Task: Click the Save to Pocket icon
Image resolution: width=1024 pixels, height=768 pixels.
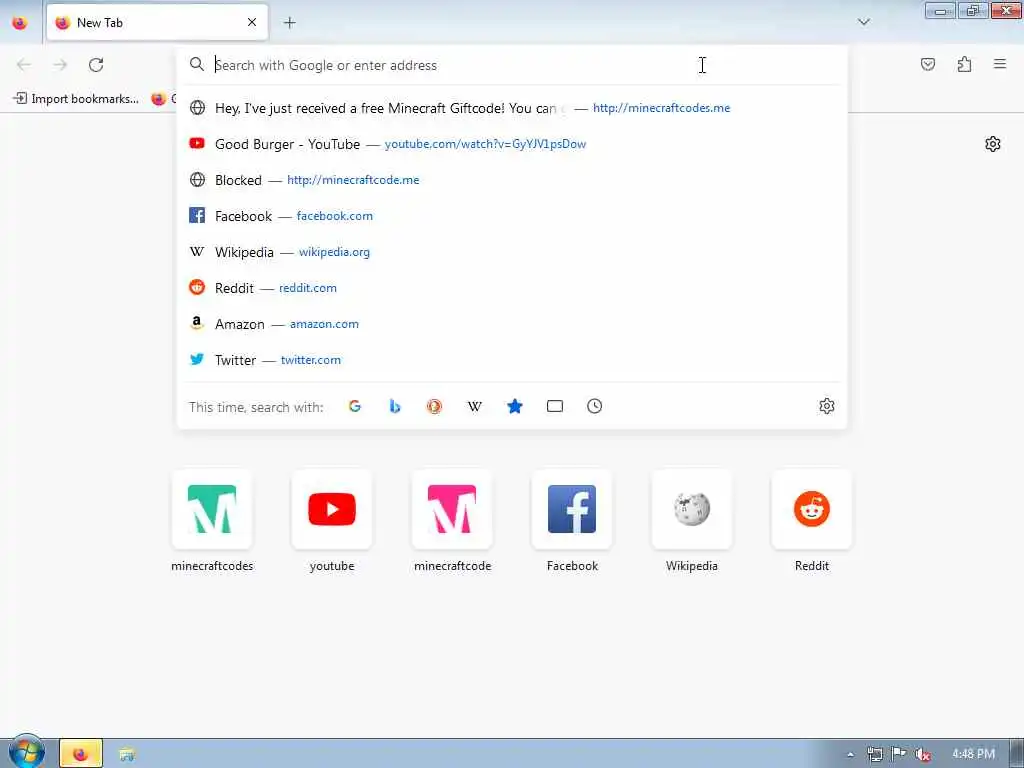Action: (927, 64)
